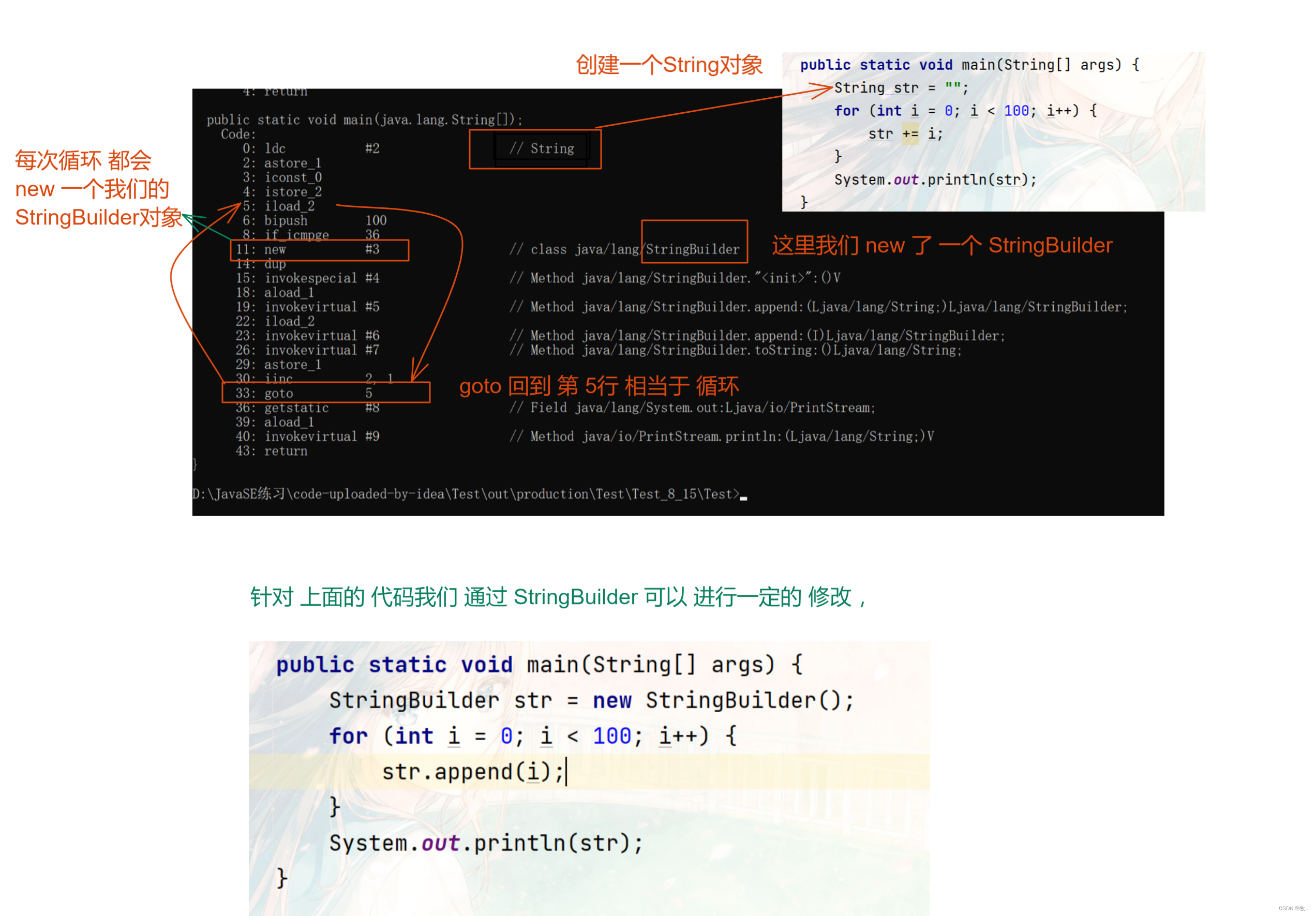
Task: Click 'invokespecial #4' bytecode line
Action: (x=307, y=278)
